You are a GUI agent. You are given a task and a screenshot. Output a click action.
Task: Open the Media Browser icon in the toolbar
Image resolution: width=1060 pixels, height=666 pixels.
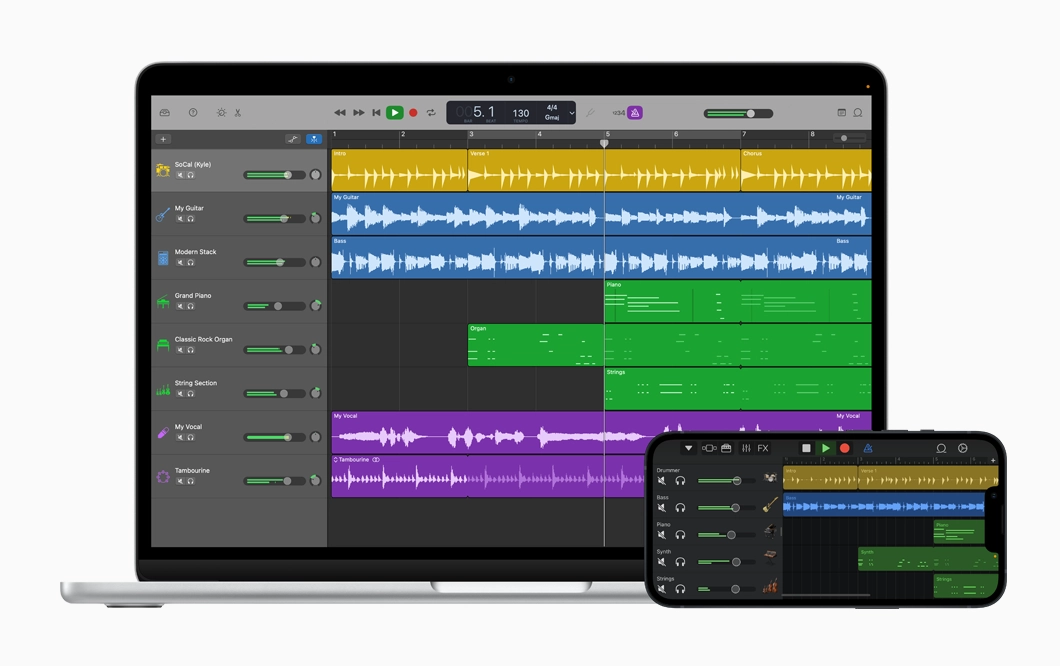(x=165, y=112)
